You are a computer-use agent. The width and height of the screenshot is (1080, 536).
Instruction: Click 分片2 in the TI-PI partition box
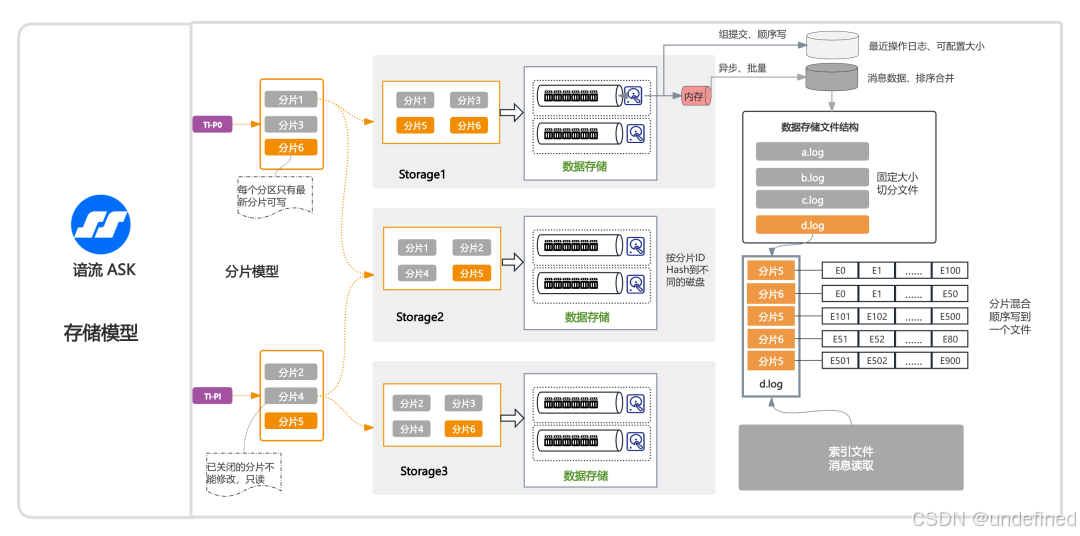[291, 373]
